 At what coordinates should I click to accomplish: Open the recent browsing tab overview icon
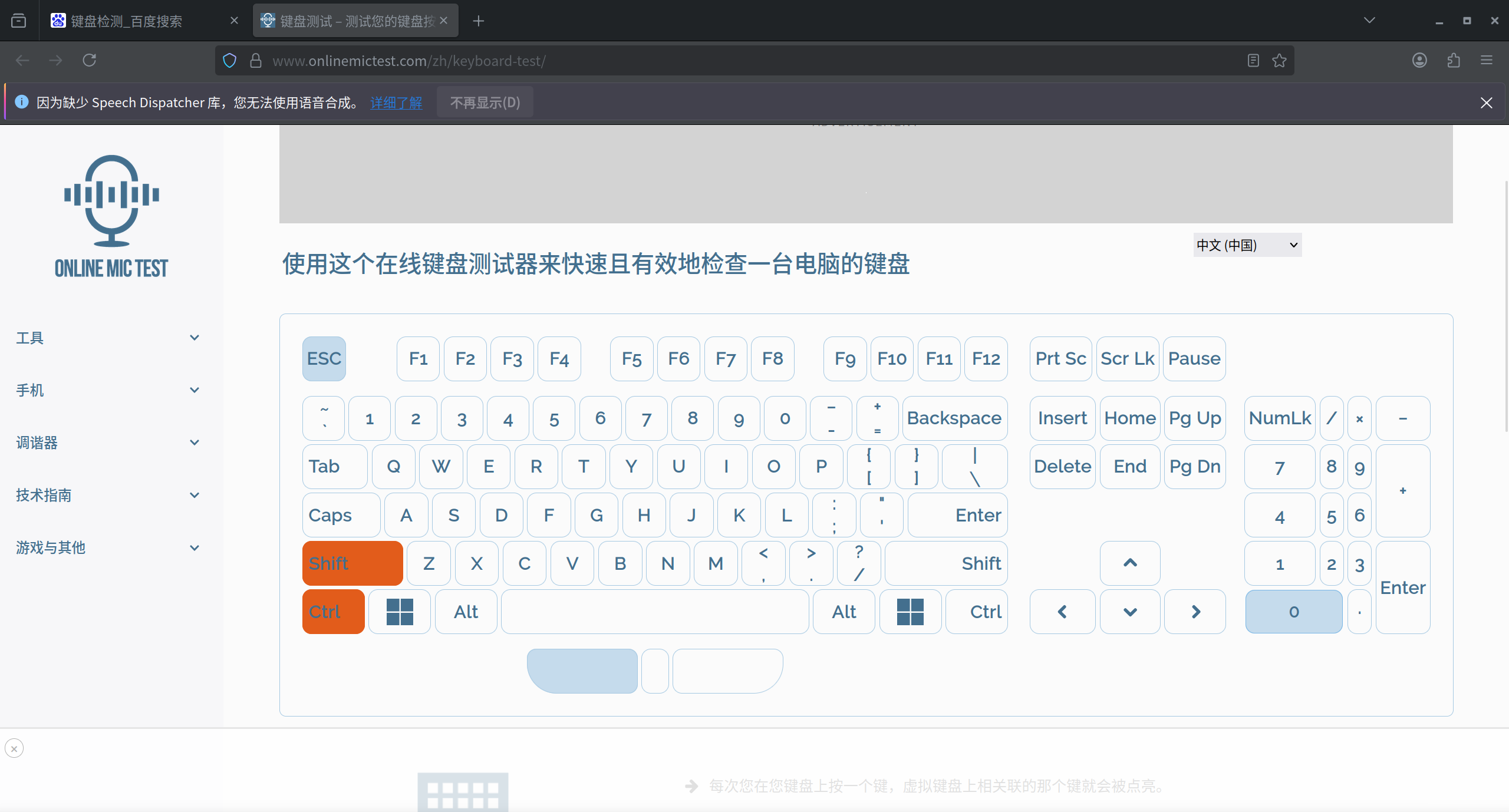(x=19, y=21)
